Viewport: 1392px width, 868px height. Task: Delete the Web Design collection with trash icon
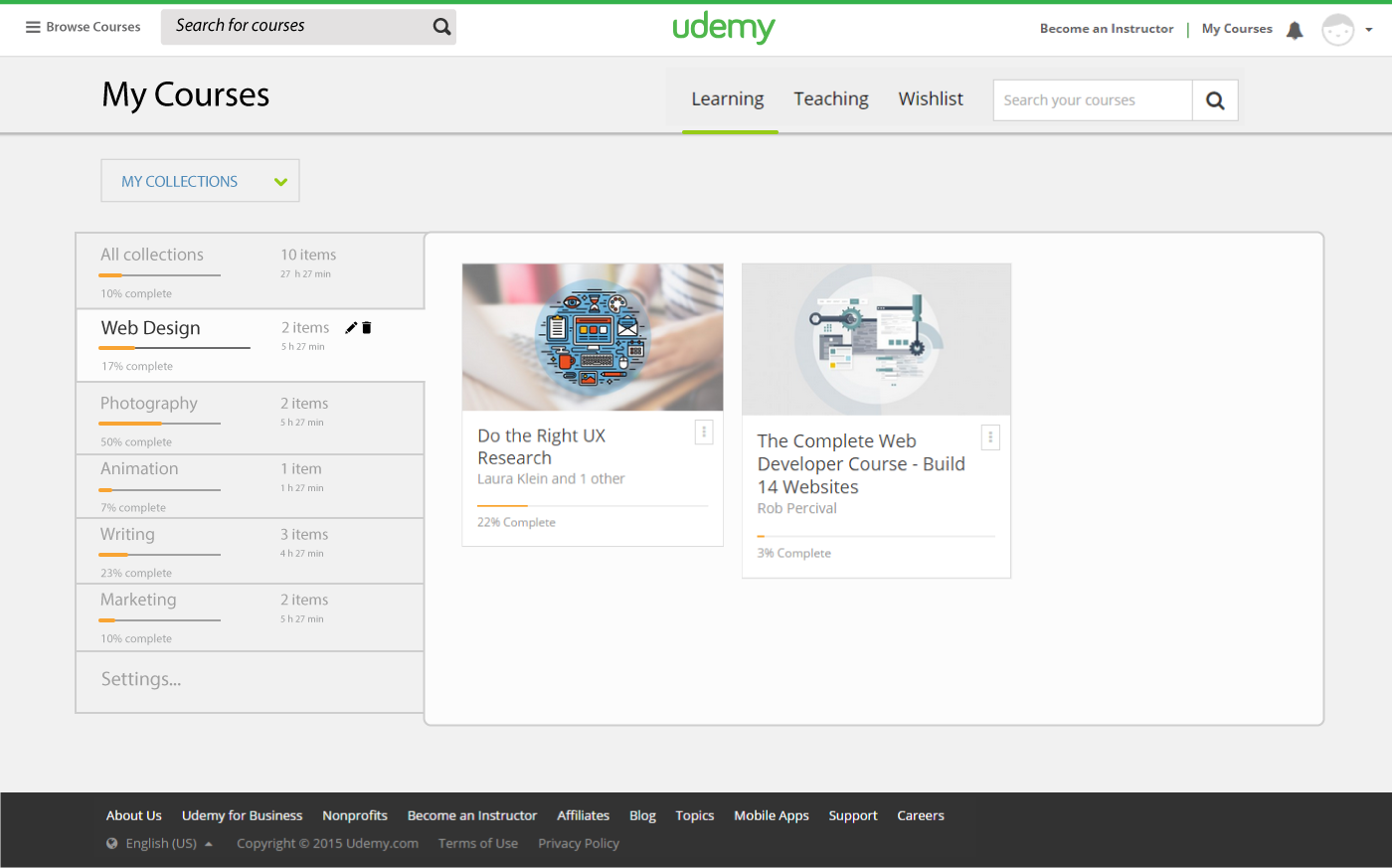coord(366,328)
